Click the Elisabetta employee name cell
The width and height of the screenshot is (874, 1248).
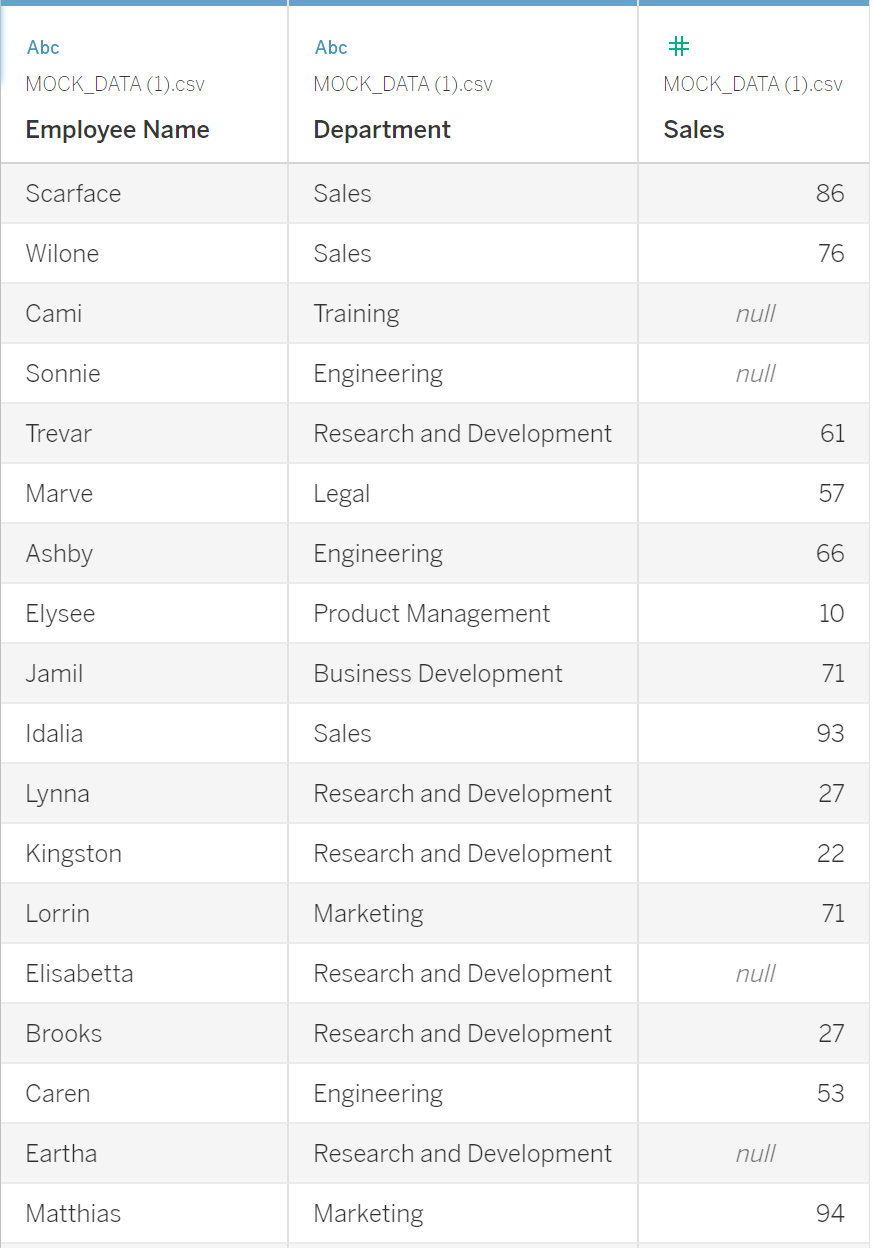point(79,973)
